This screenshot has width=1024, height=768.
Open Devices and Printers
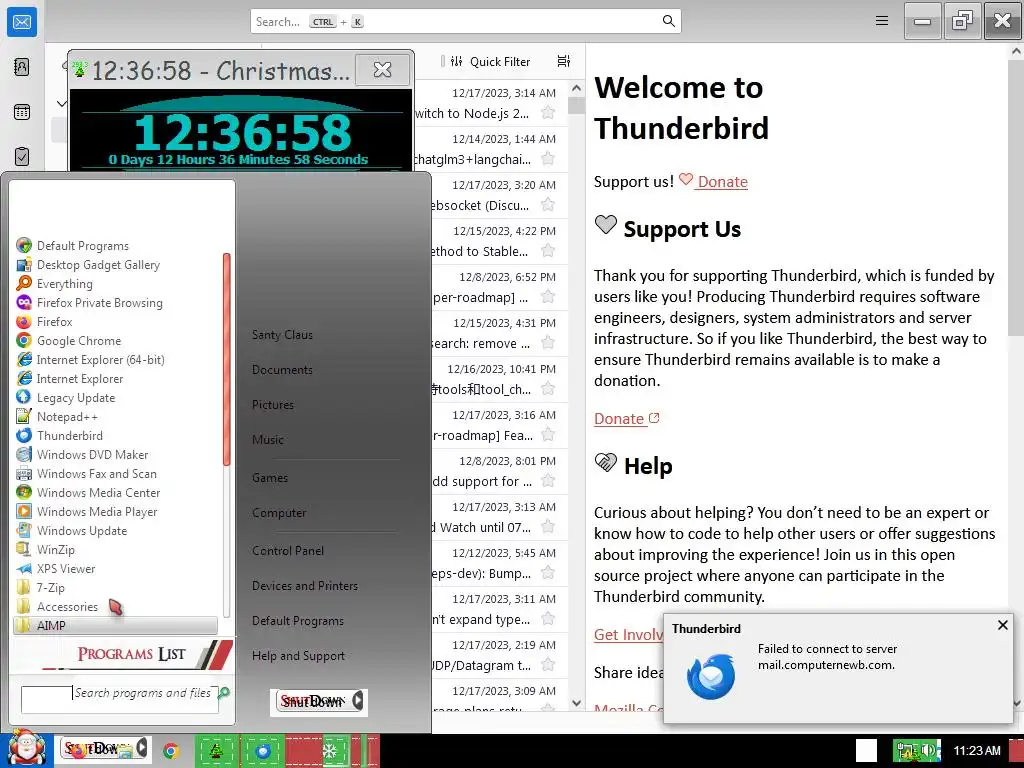coord(305,586)
